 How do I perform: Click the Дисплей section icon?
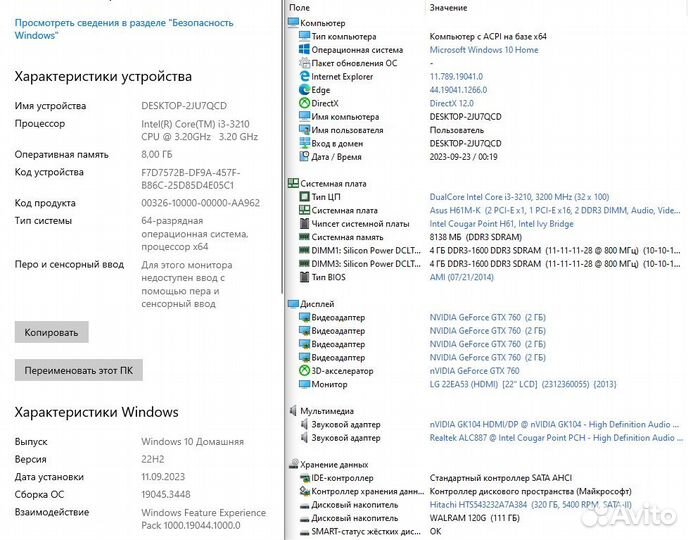tap(293, 304)
